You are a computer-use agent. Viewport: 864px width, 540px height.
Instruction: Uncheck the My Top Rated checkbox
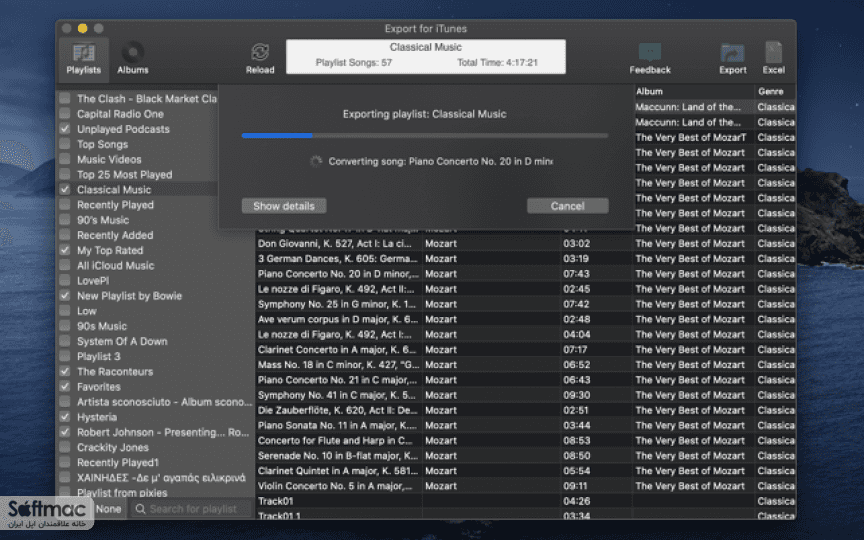(x=65, y=250)
